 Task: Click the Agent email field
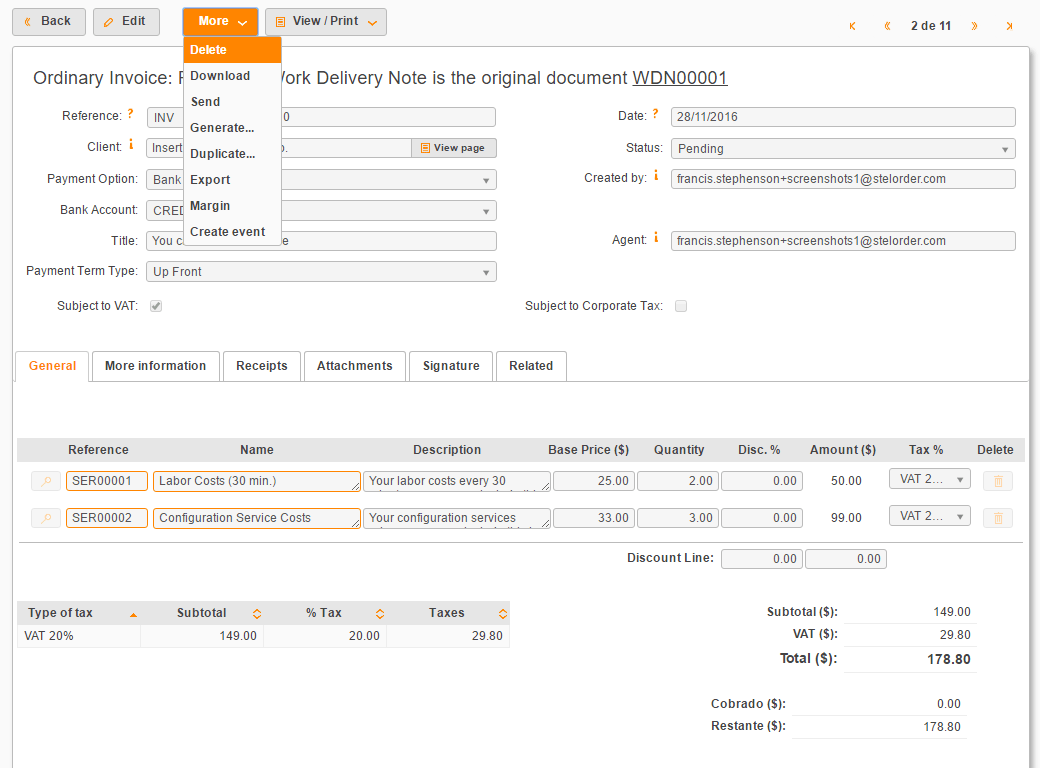point(843,241)
